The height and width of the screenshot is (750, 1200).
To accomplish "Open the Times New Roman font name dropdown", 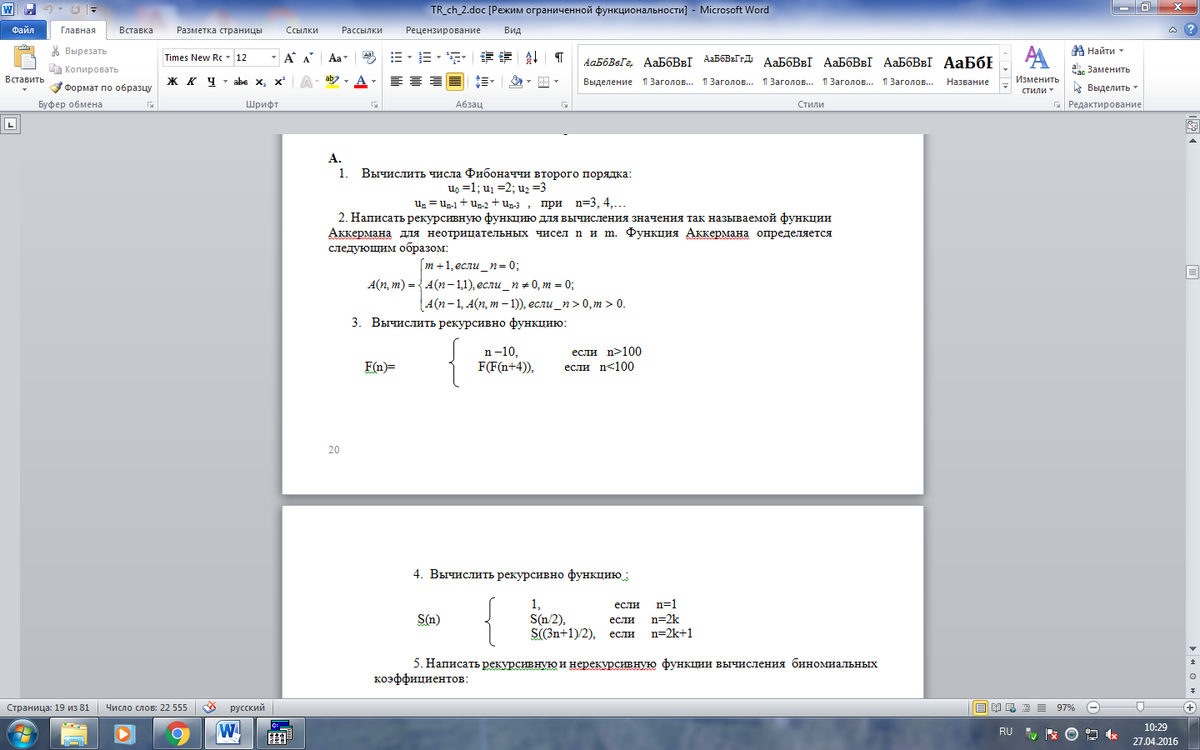I will (x=226, y=58).
